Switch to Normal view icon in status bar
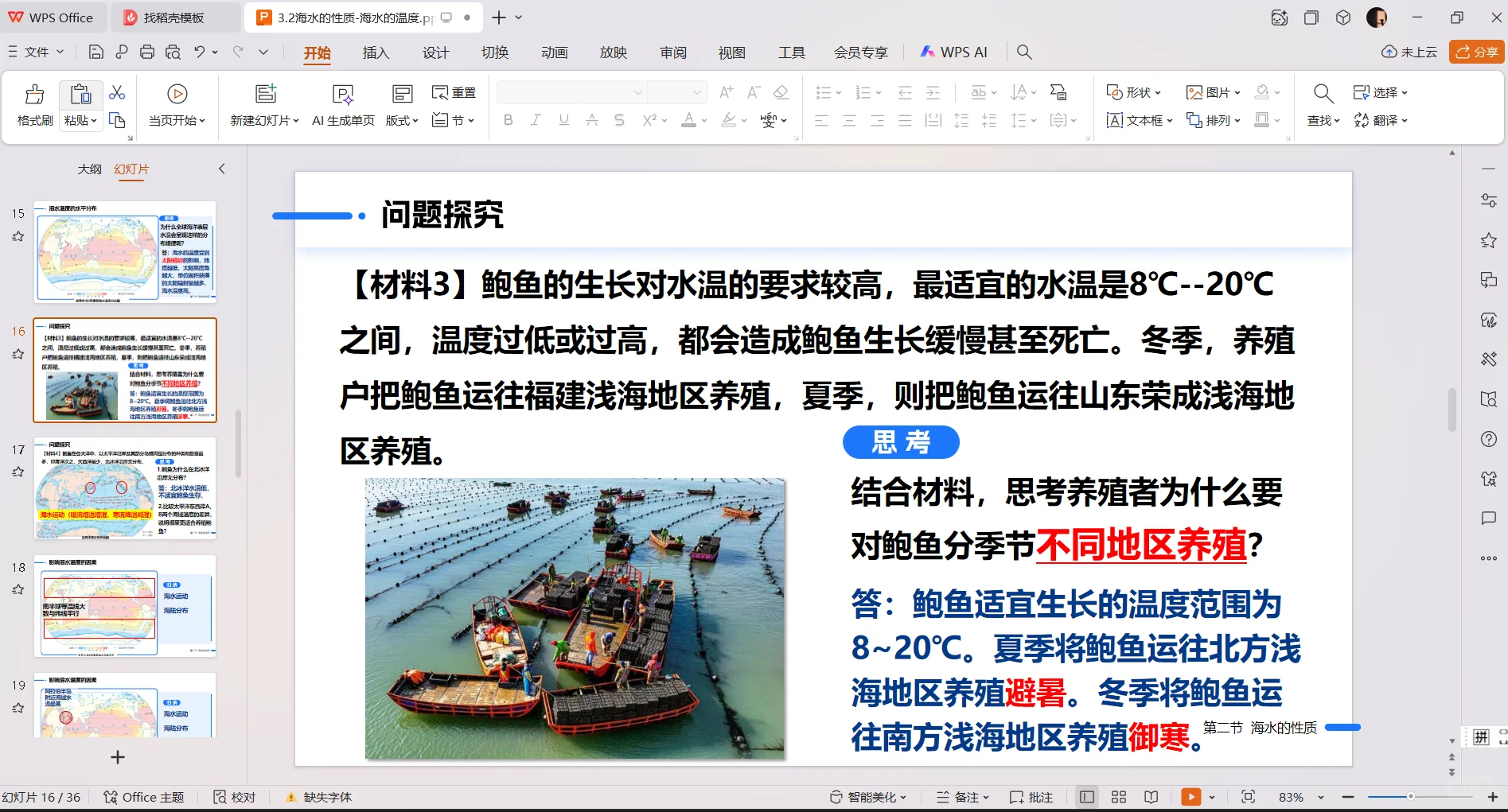This screenshot has width=1508, height=812. pyautogui.click(x=1087, y=797)
